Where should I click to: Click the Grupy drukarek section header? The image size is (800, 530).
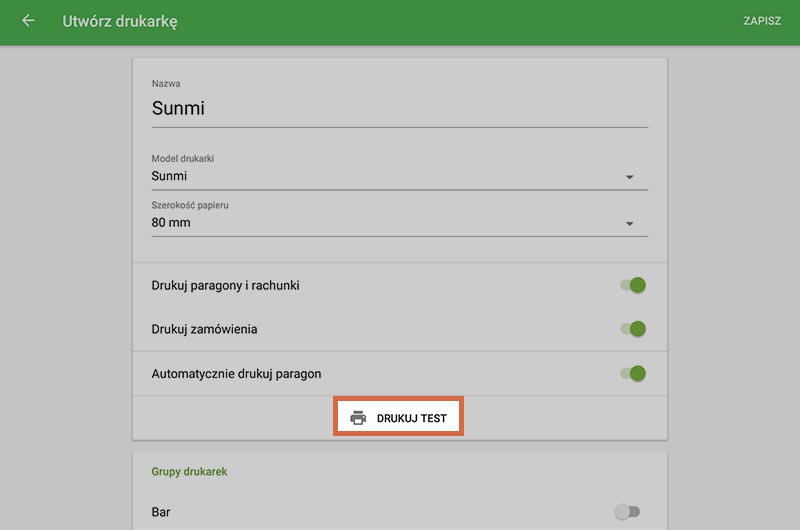point(189,471)
